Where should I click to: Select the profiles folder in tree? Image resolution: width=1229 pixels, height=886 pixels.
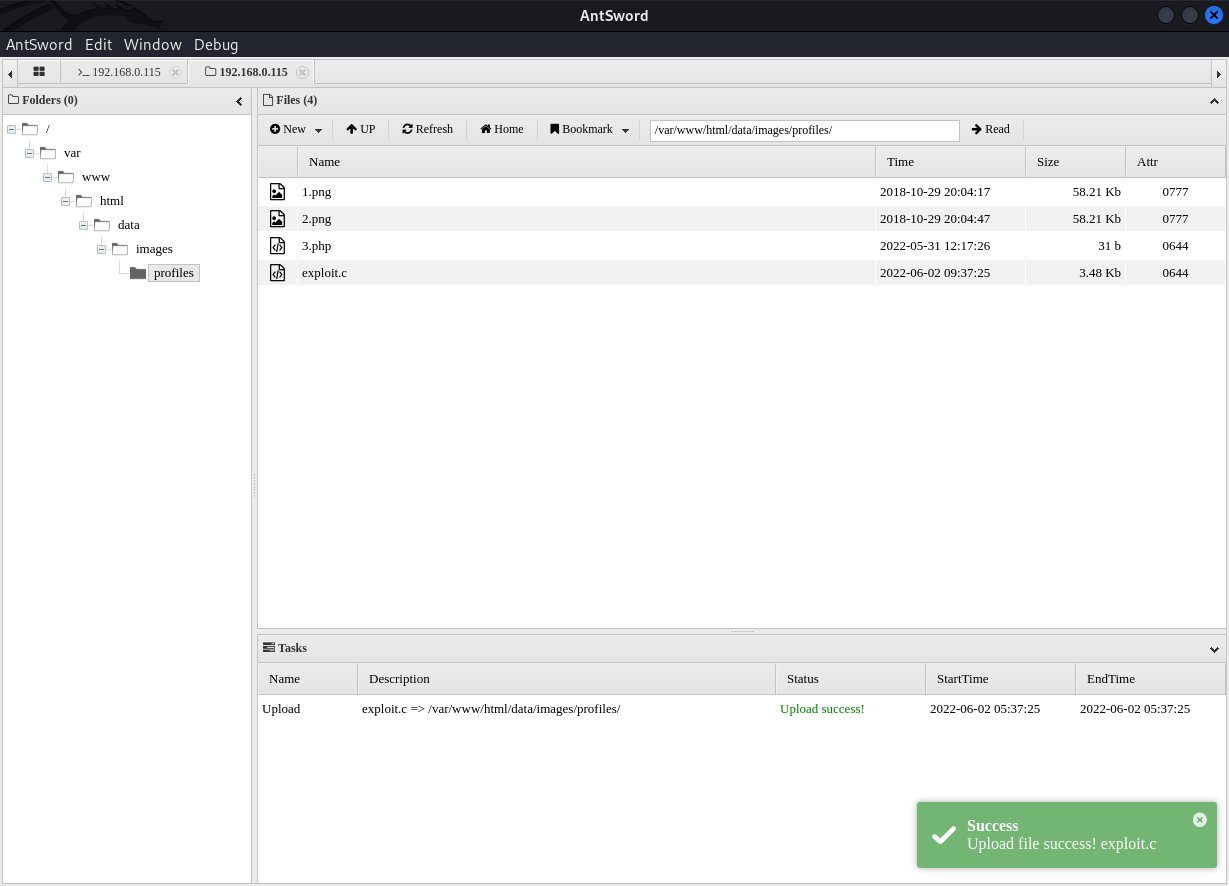pos(174,273)
